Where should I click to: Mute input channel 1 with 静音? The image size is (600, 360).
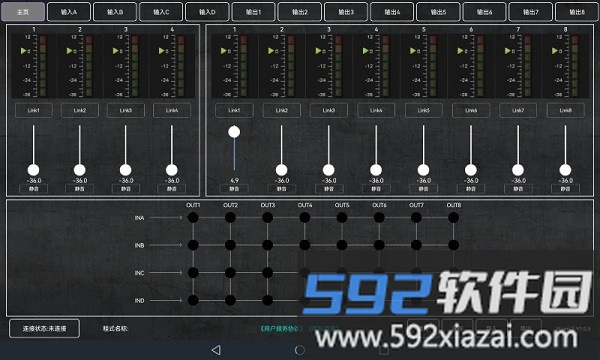pos(34,189)
